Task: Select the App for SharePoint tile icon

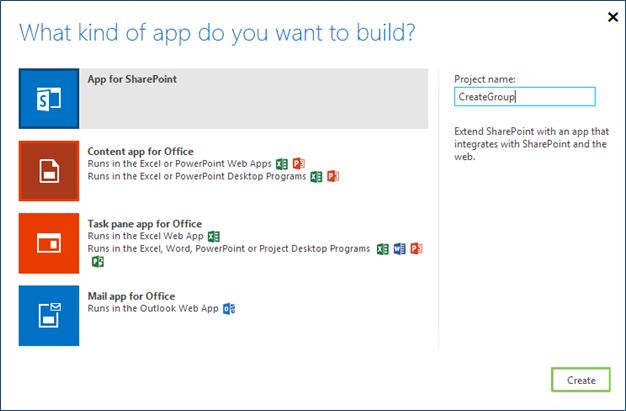Action: pyautogui.click(x=49, y=99)
